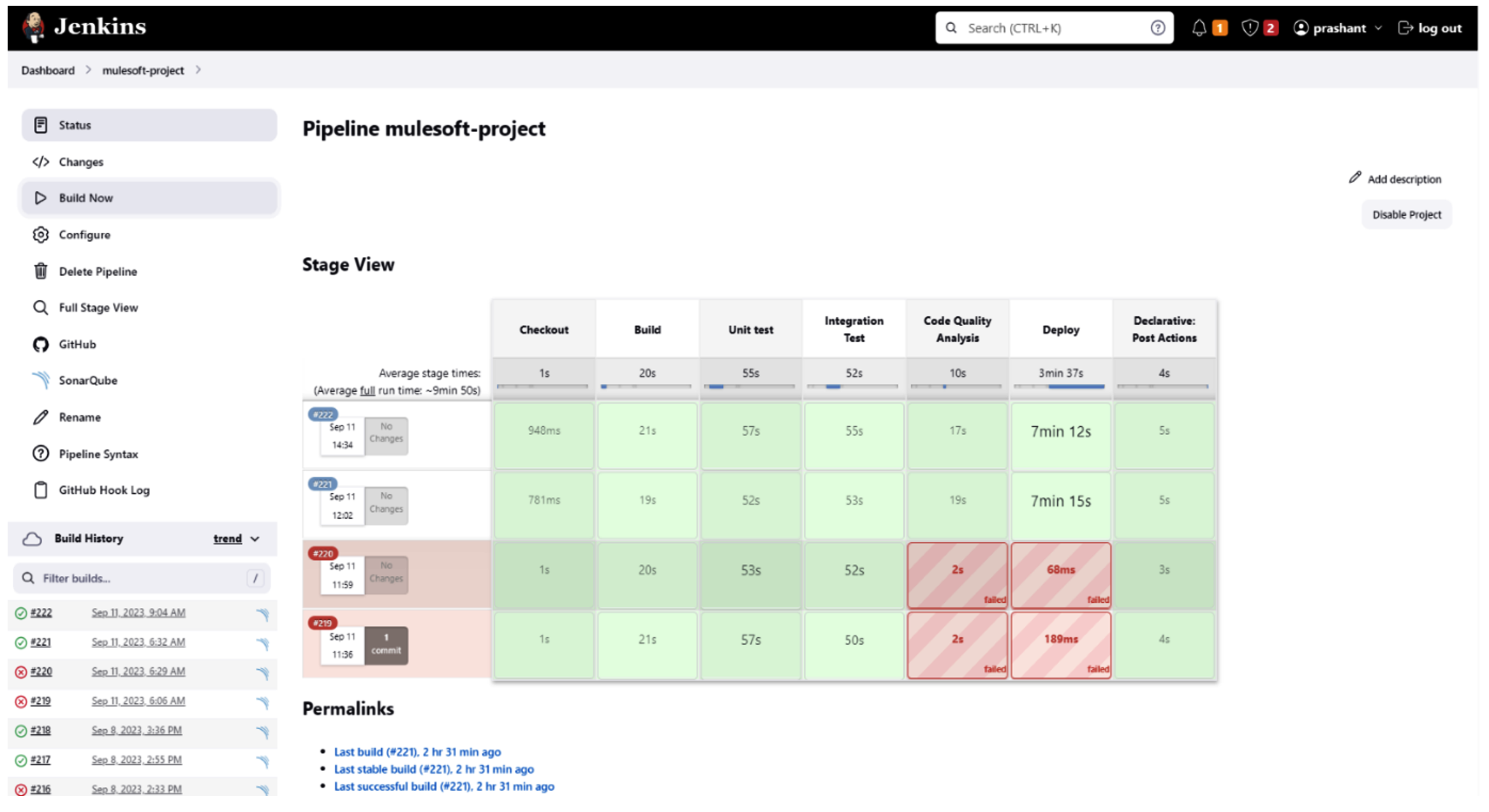This screenshot has width=1489, height=812.
Task: Select Delete Pipeline in sidebar
Action: tap(149, 271)
